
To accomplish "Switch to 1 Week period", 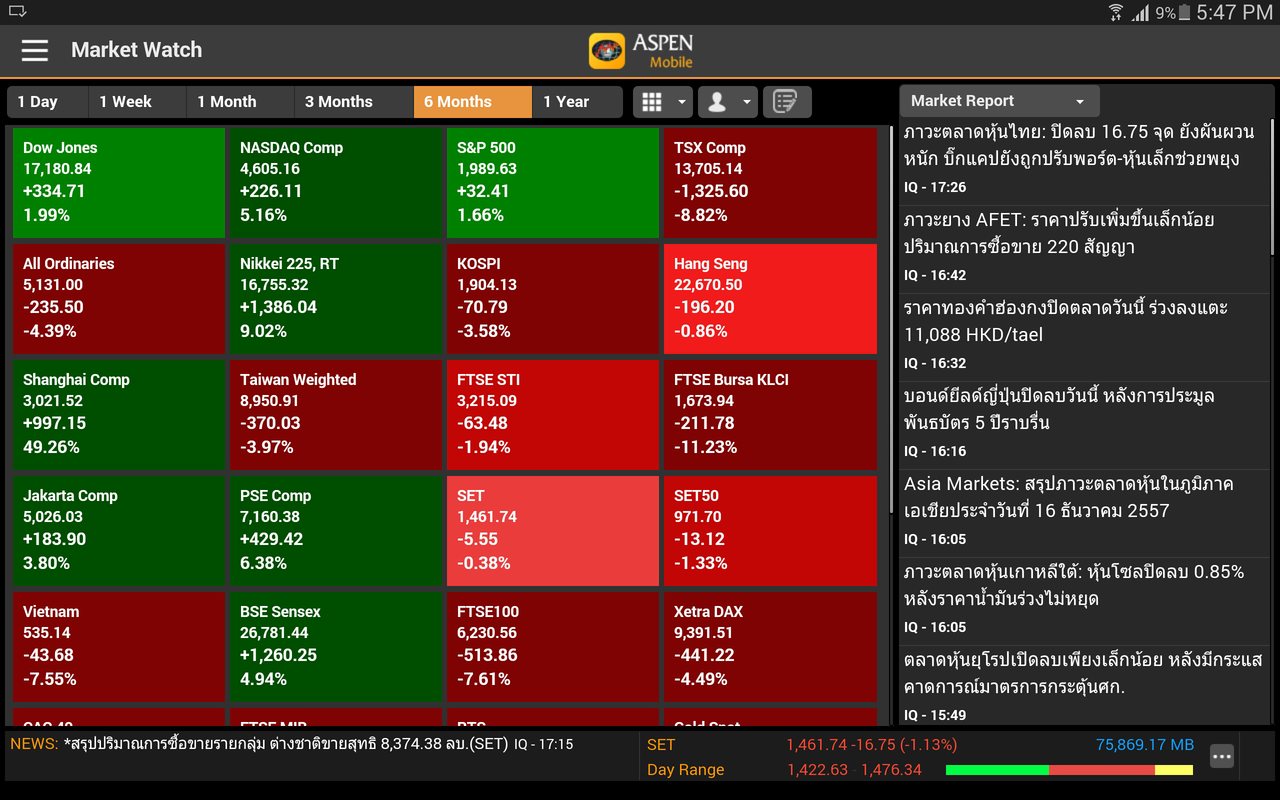I will point(137,102).
